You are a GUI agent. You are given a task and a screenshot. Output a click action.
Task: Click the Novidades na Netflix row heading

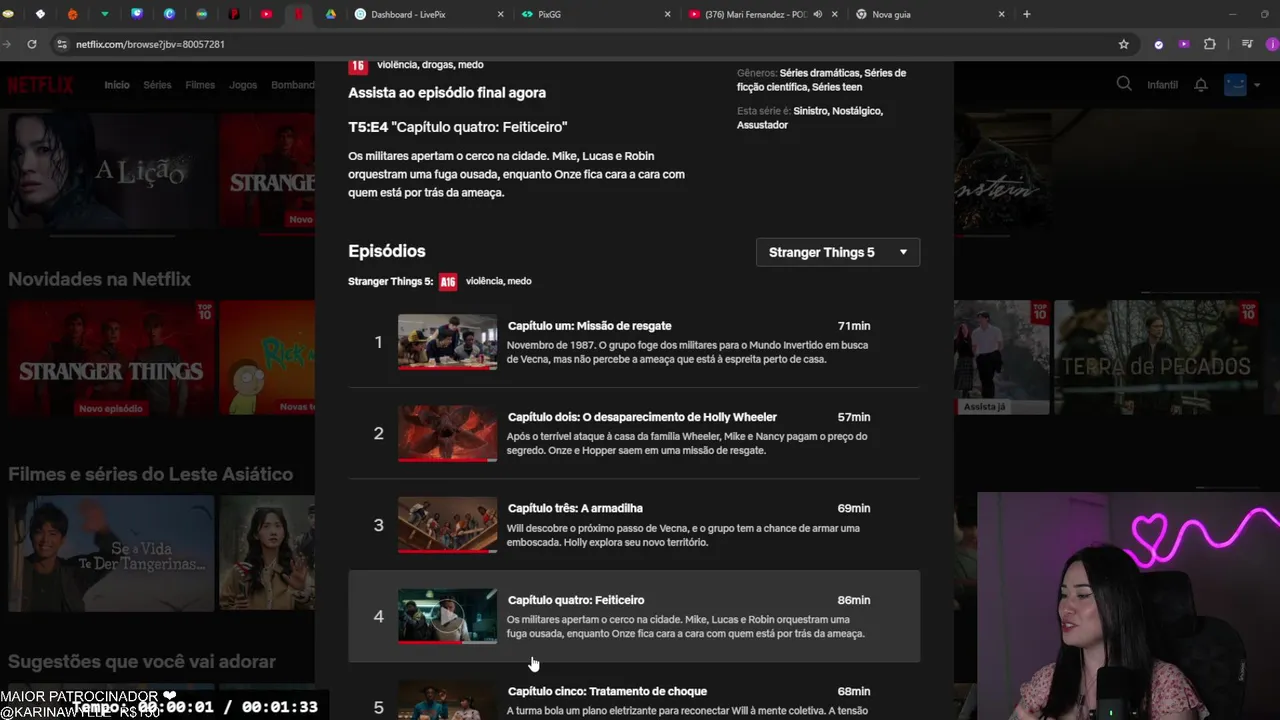click(99, 279)
